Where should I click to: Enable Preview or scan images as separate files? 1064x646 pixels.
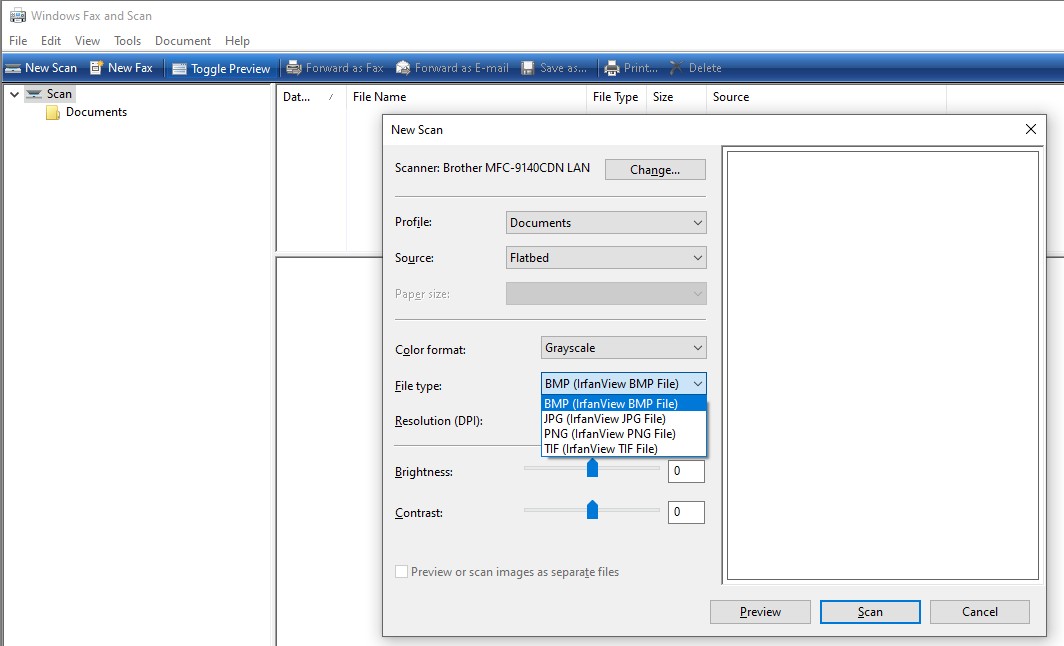pyautogui.click(x=402, y=572)
